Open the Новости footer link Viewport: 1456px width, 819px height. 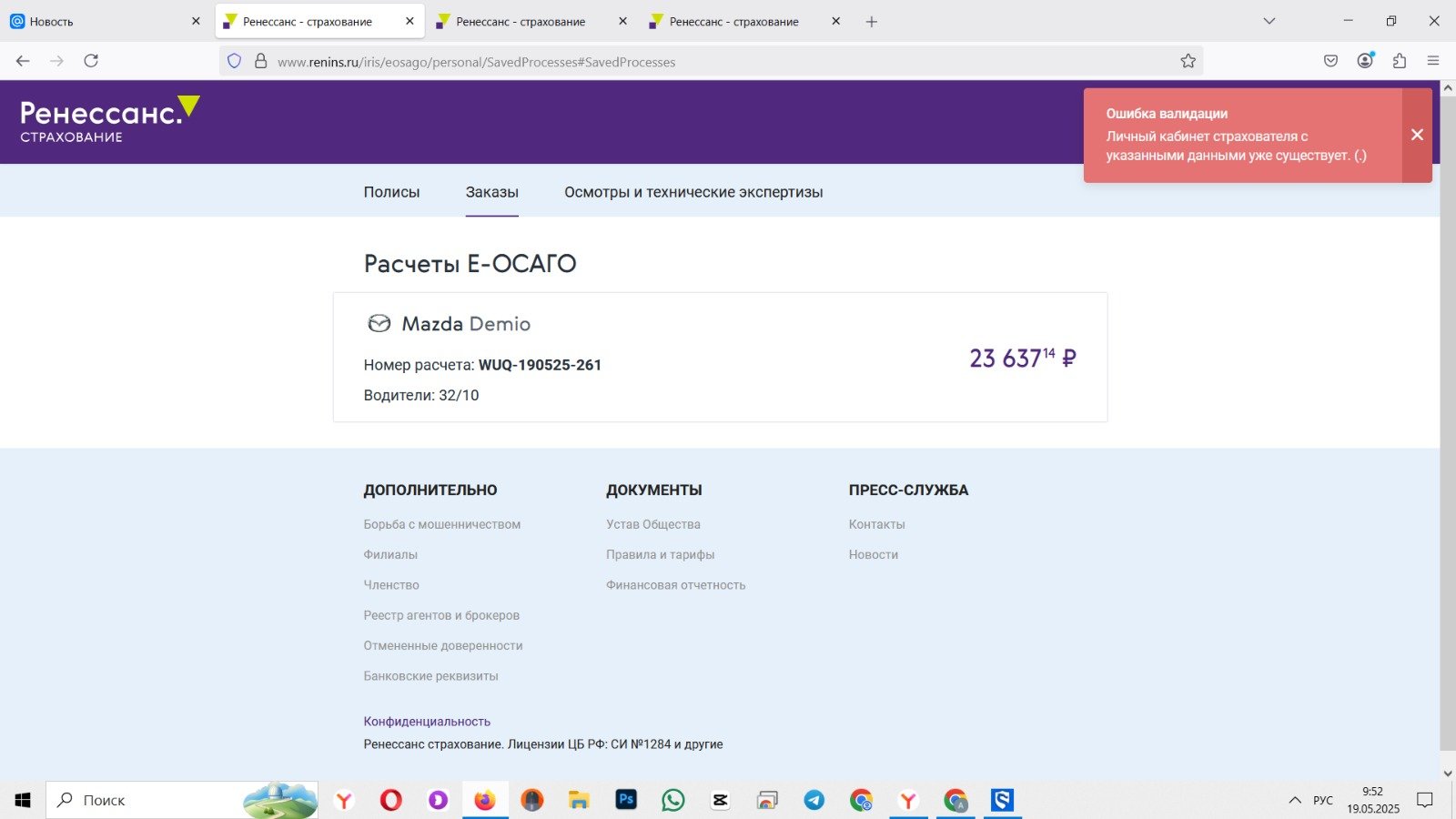[874, 554]
